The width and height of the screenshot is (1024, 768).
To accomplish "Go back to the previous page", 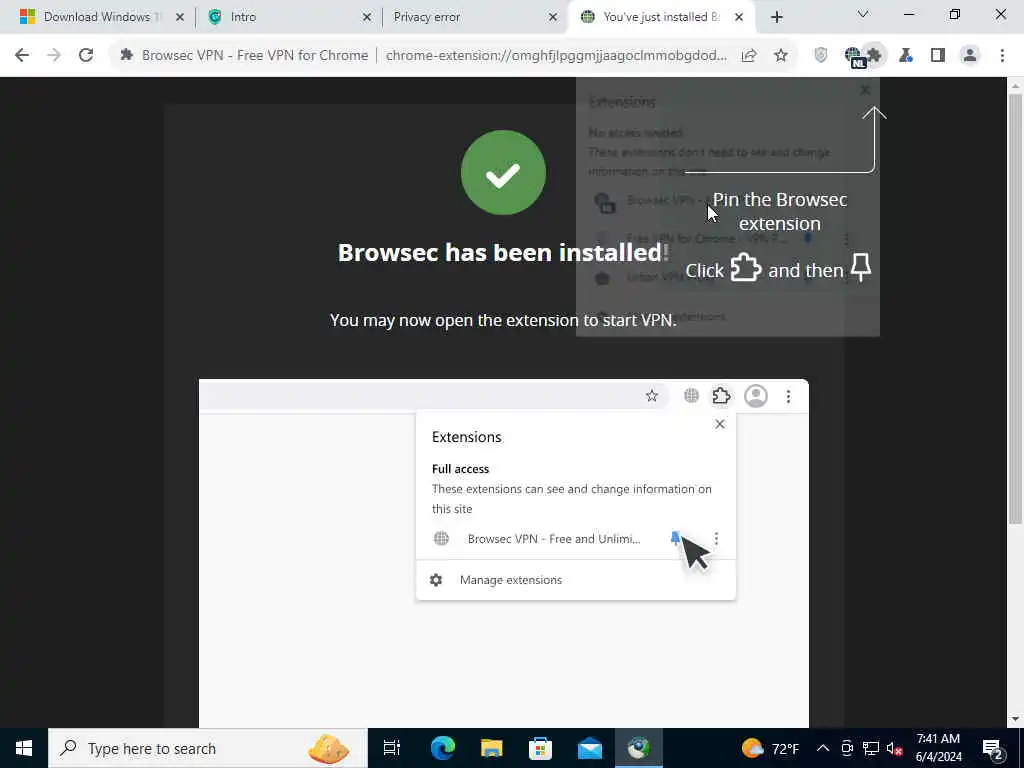I will coord(22,56).
